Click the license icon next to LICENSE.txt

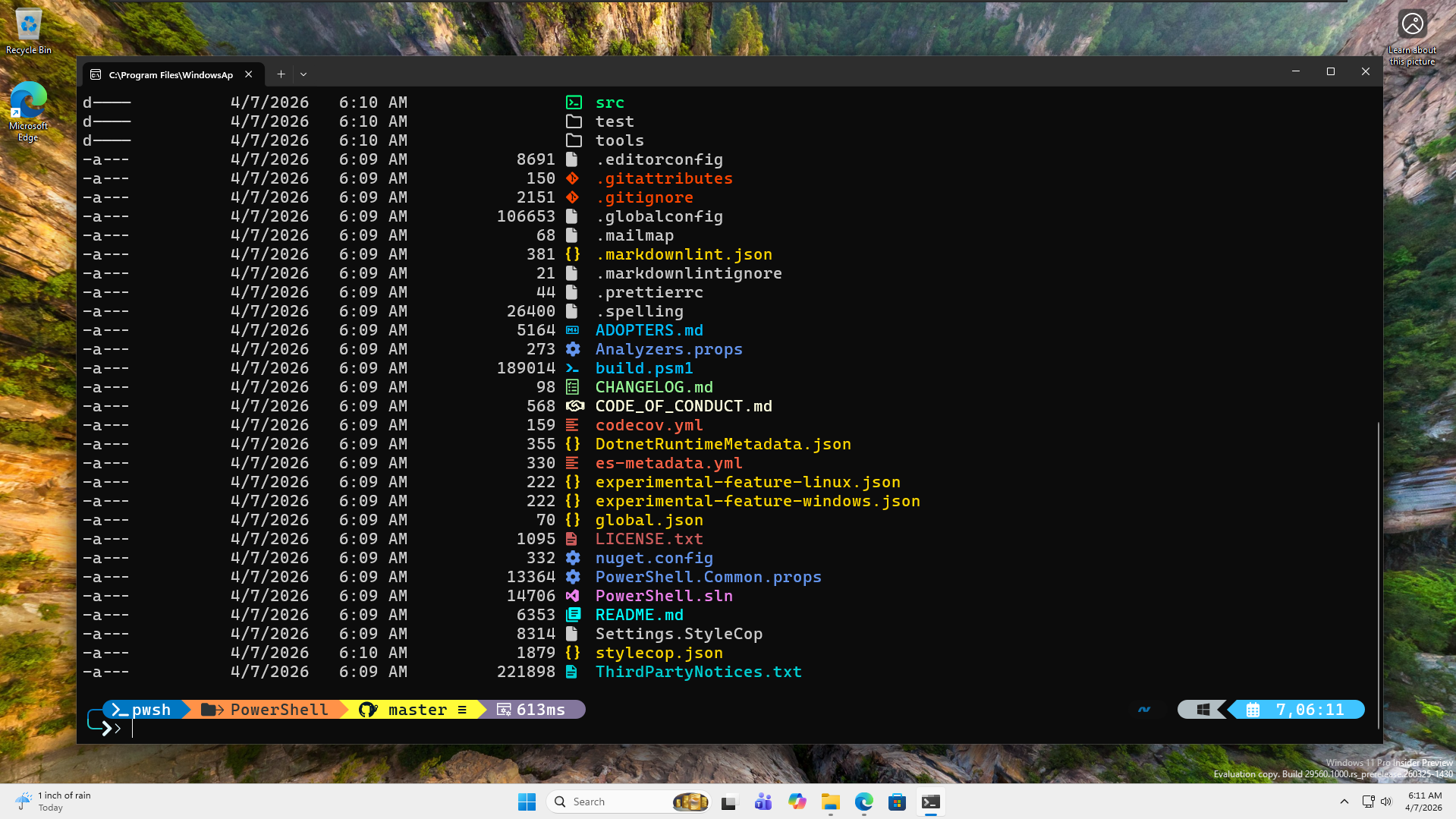point(572,539)
